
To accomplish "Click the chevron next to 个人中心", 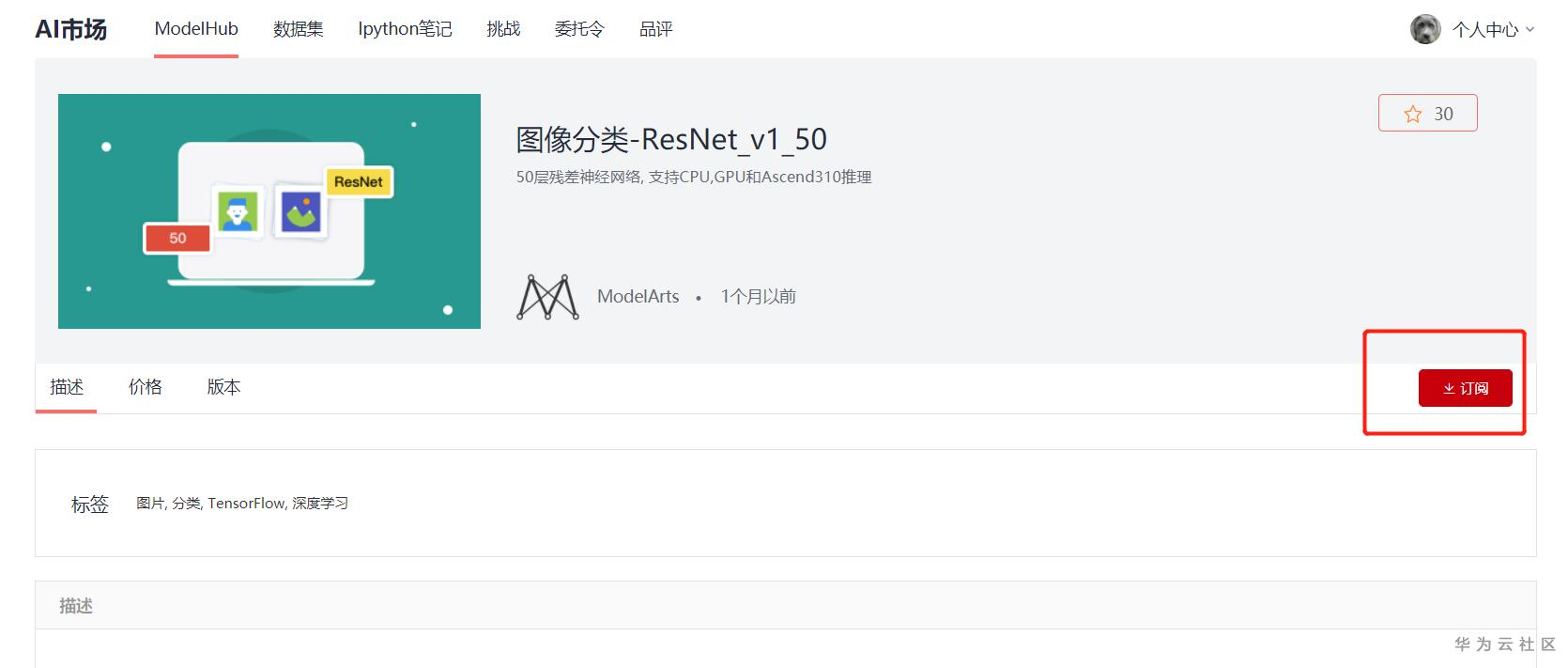I will coord(1530,29).
